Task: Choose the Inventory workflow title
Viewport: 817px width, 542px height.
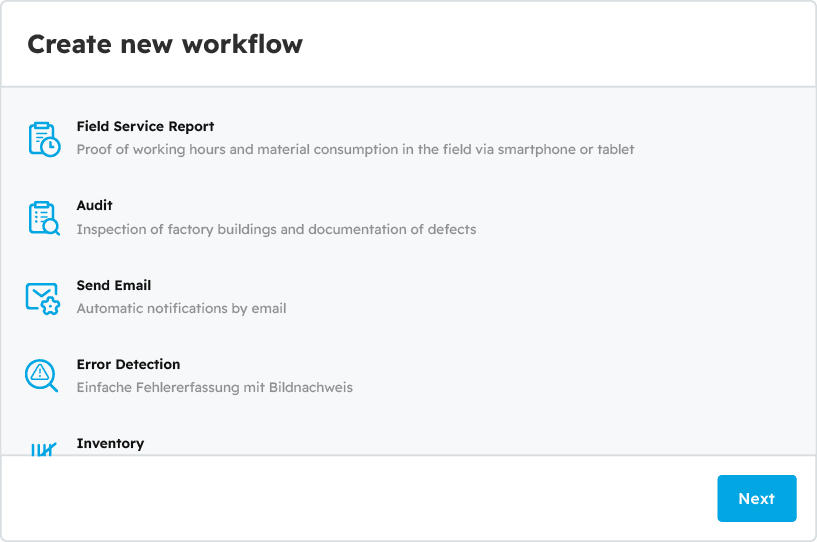Action: 110,443
